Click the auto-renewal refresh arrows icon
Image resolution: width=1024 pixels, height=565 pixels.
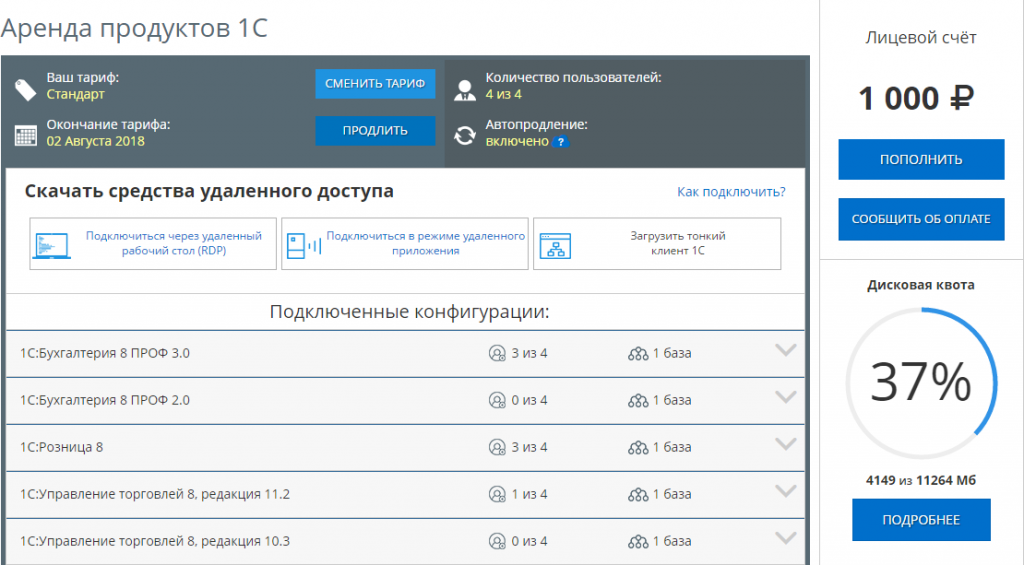[x=464, y=136]
